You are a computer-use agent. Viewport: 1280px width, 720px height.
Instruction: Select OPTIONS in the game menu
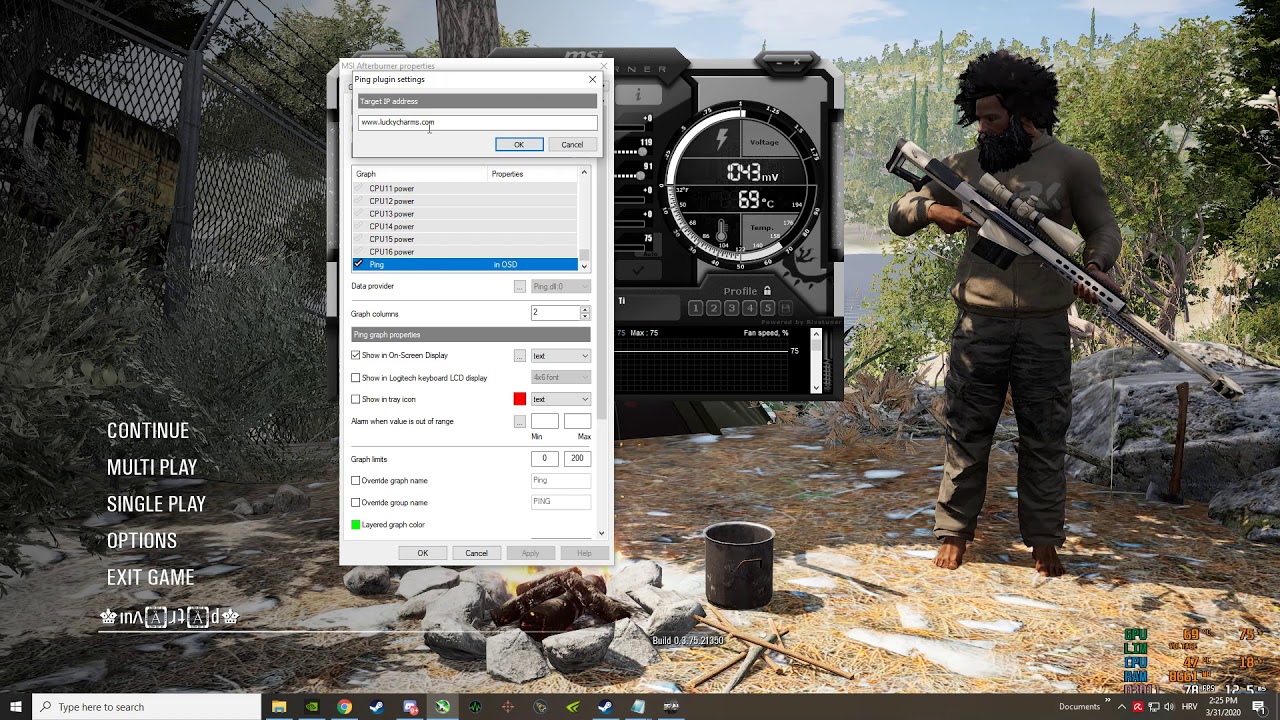[142, 541]
